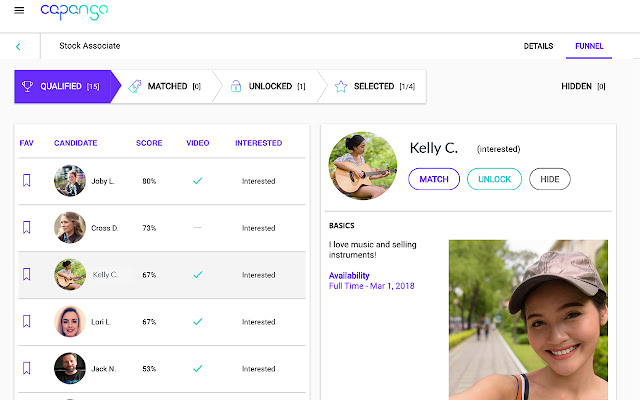Switch to the Details tab
The height and width of the screenshot is (400, 640).
point(538,46)
